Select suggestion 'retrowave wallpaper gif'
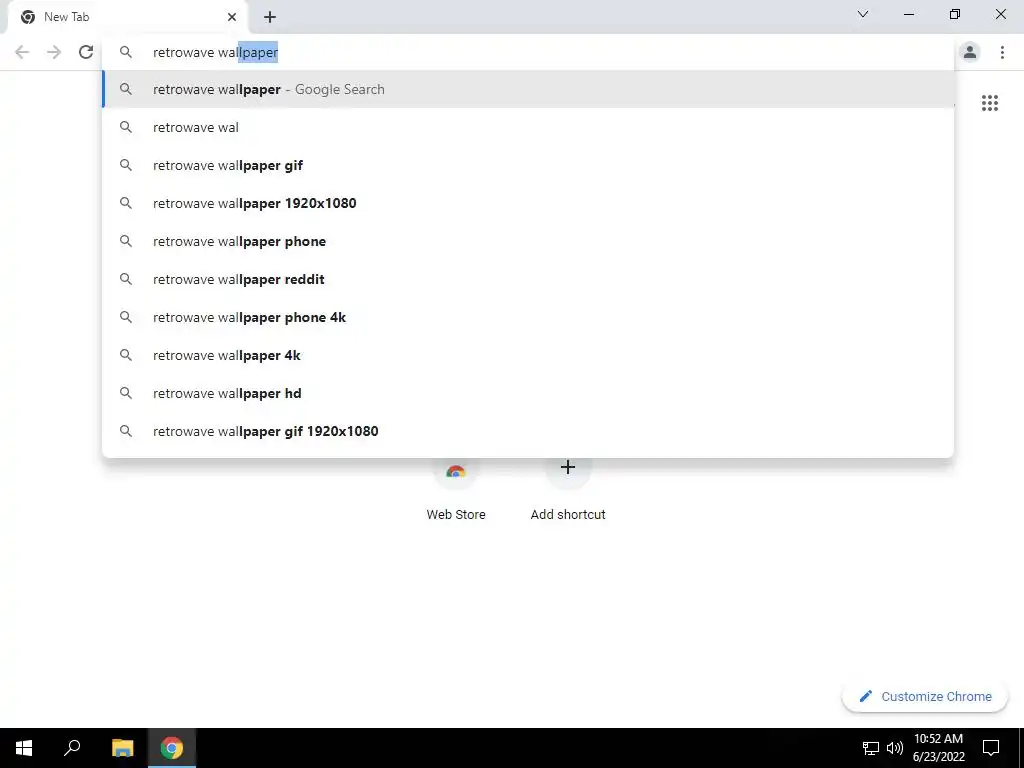Image resolution: width=1024 pixels, height=768 pixels. pyautogui.click(x=528, y=165)
